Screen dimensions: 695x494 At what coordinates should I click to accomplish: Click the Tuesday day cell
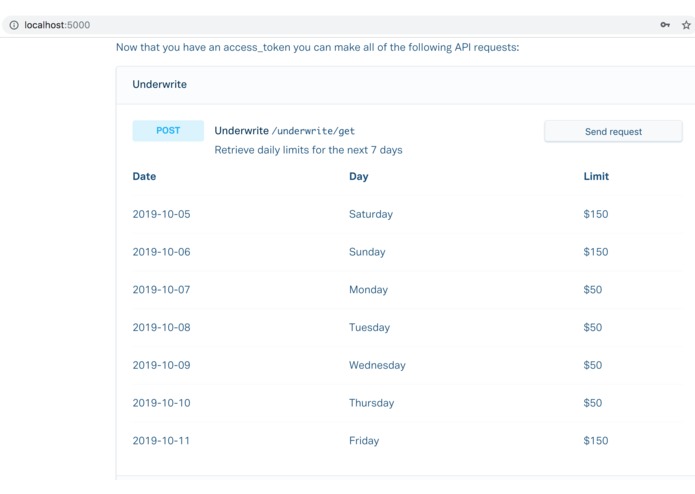tap(369, 327)
